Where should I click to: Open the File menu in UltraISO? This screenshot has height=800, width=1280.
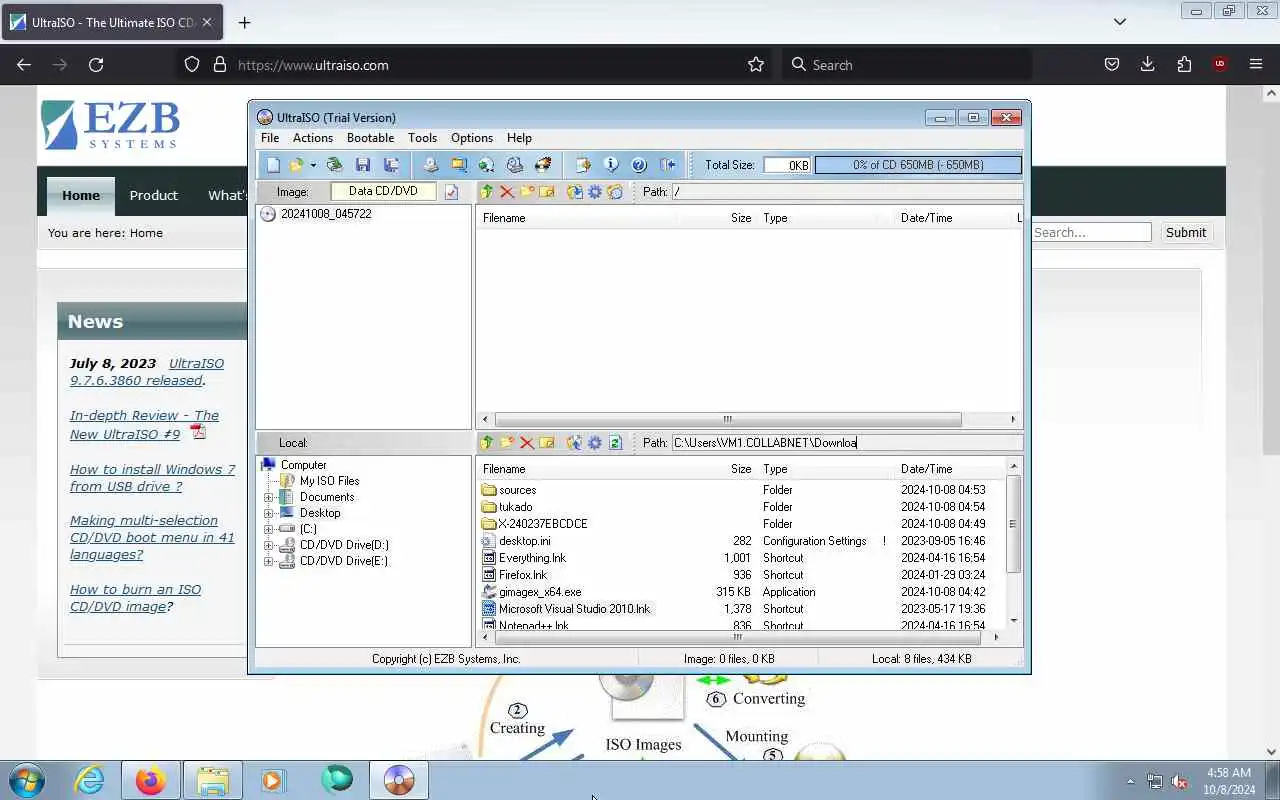270,138
